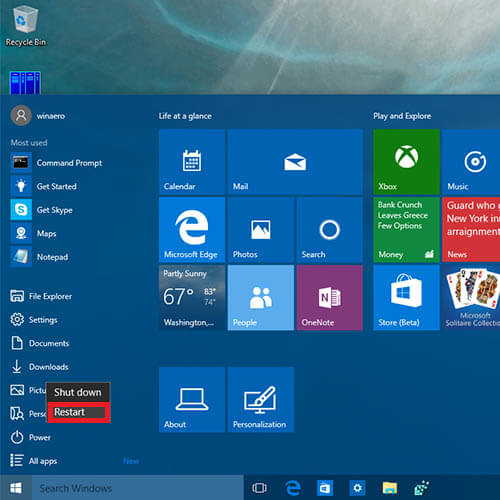Open the red News tile
Screen dimensions: 500x500
point(471,230)
